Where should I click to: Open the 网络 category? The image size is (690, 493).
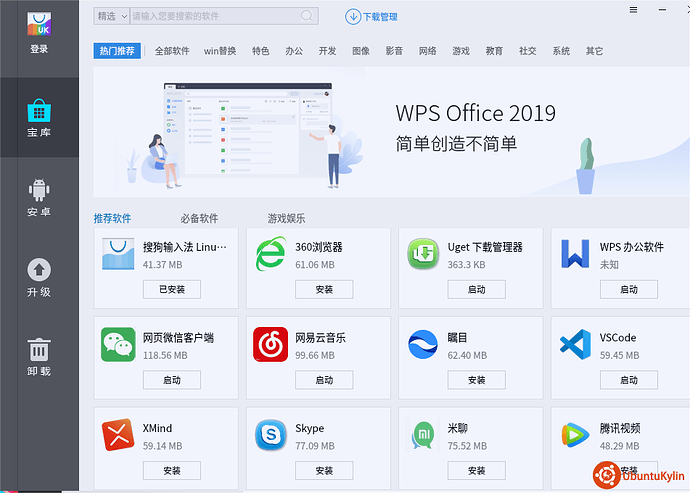[x=428, y=51]
